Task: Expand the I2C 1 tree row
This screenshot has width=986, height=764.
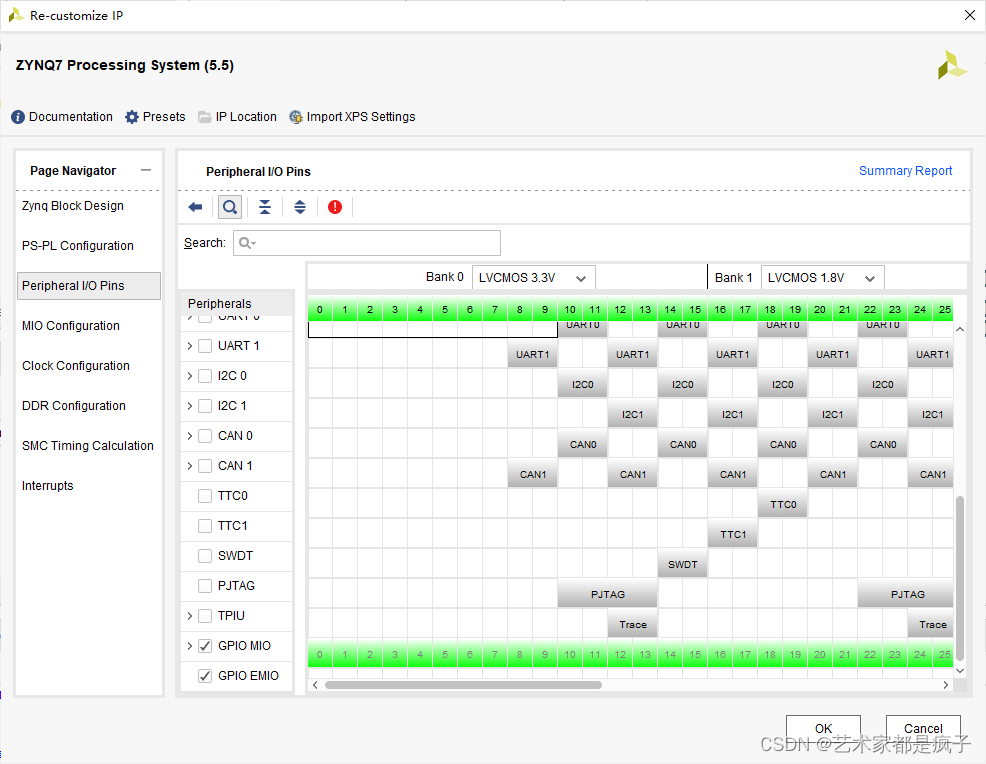Action: coord(190,406)
